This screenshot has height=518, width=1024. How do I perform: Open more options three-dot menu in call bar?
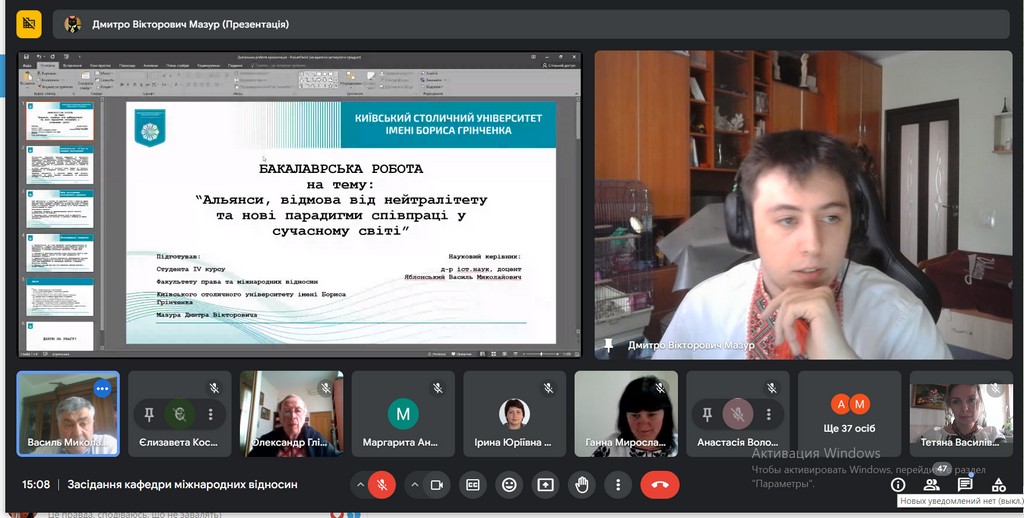pyautogui.click(x=618, y=485)
